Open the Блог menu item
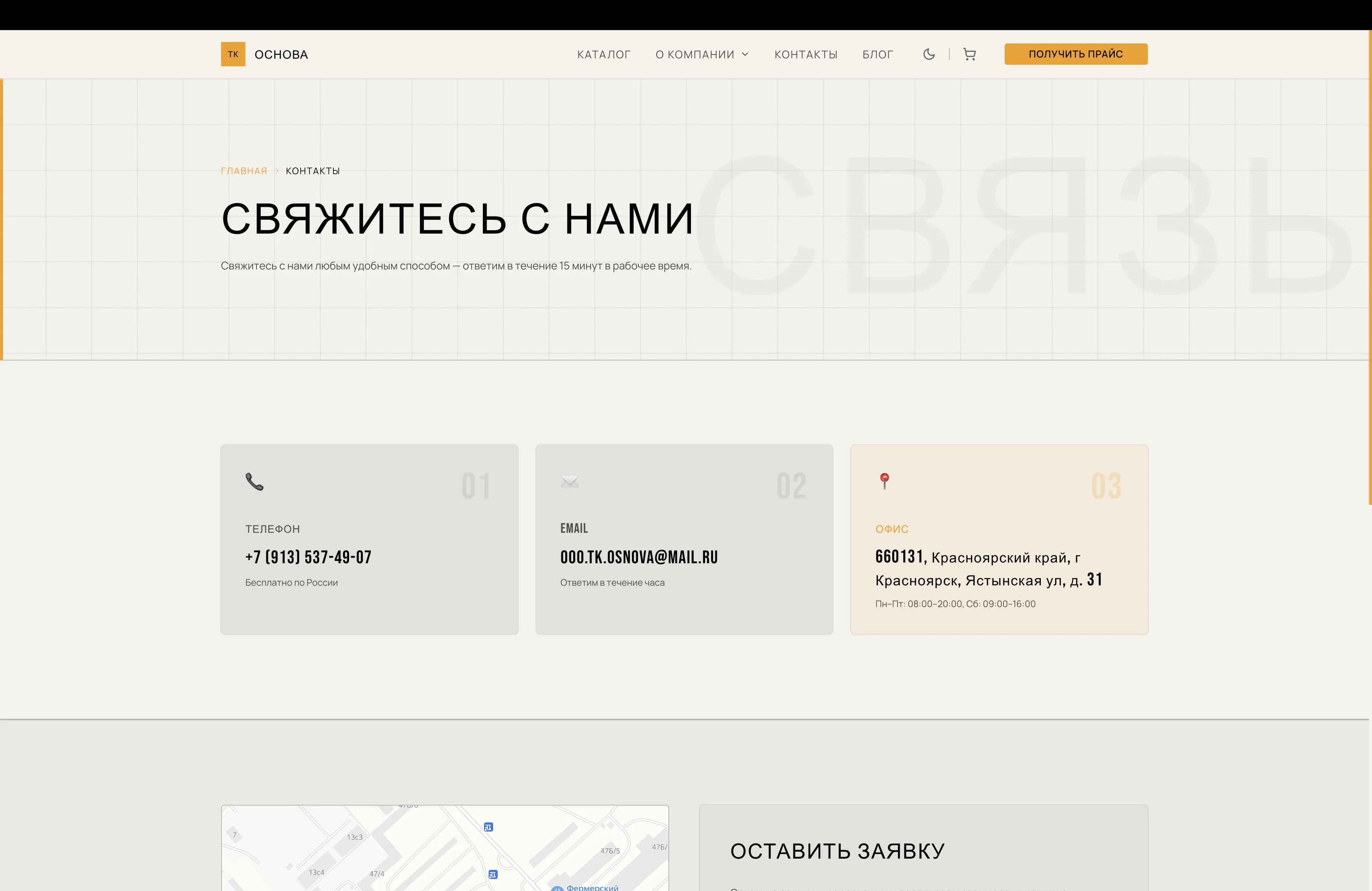Viewport: 1372px width, 891px height. pos(877,54)
